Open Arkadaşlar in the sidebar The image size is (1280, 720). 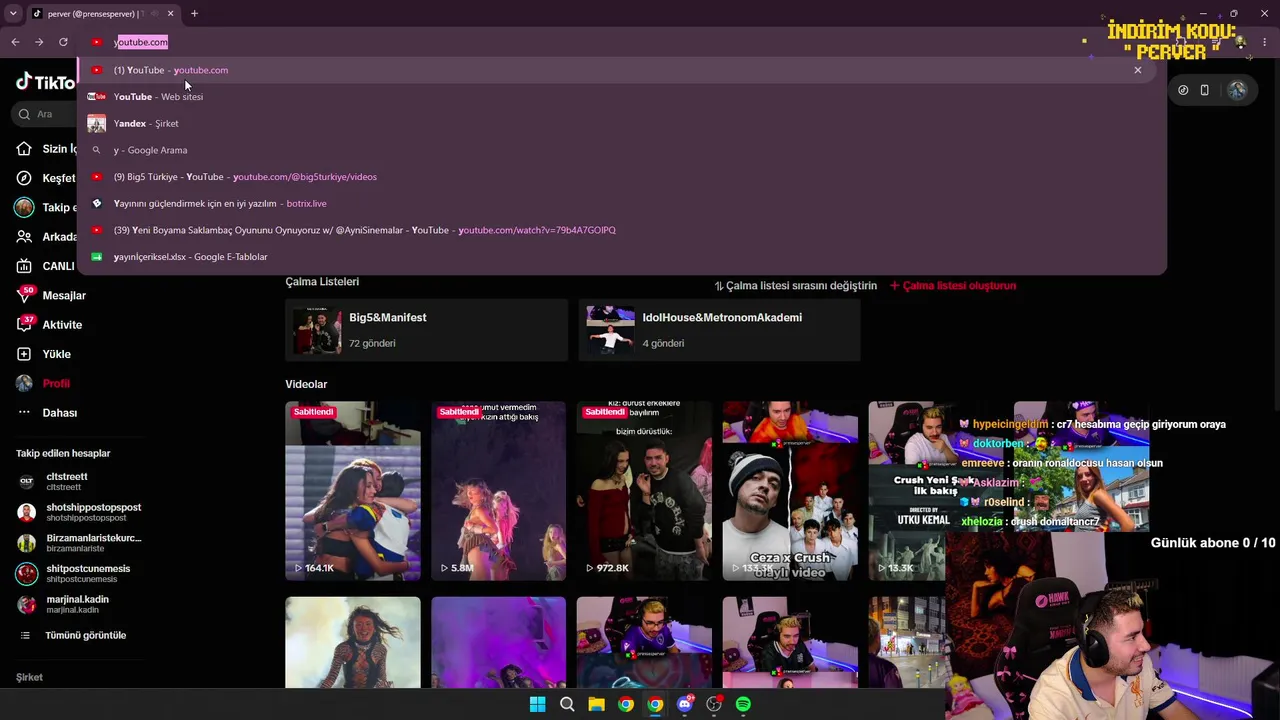pos(46,237)
